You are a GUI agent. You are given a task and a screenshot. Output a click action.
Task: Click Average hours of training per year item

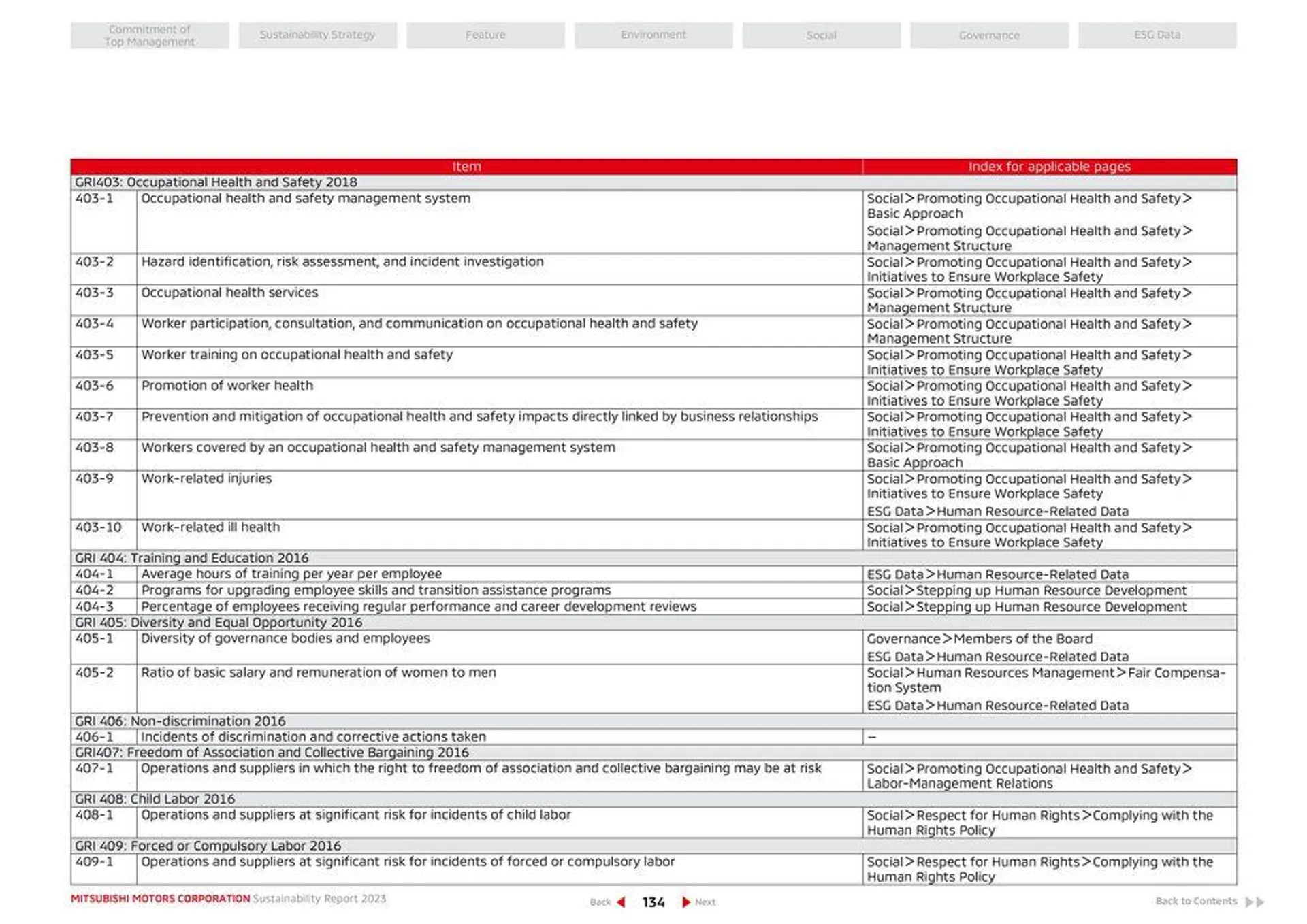coord(291,574)
